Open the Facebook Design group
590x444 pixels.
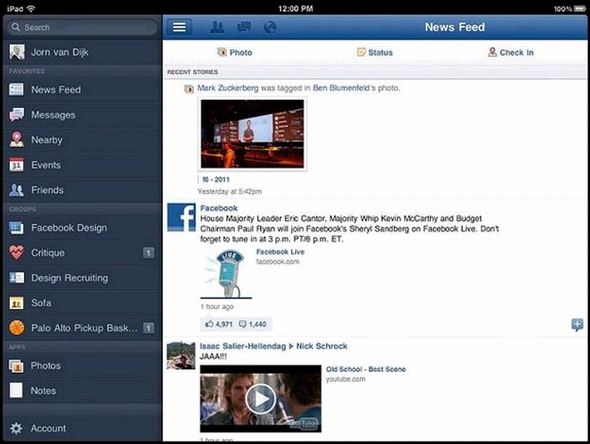[x=82, y=228]
